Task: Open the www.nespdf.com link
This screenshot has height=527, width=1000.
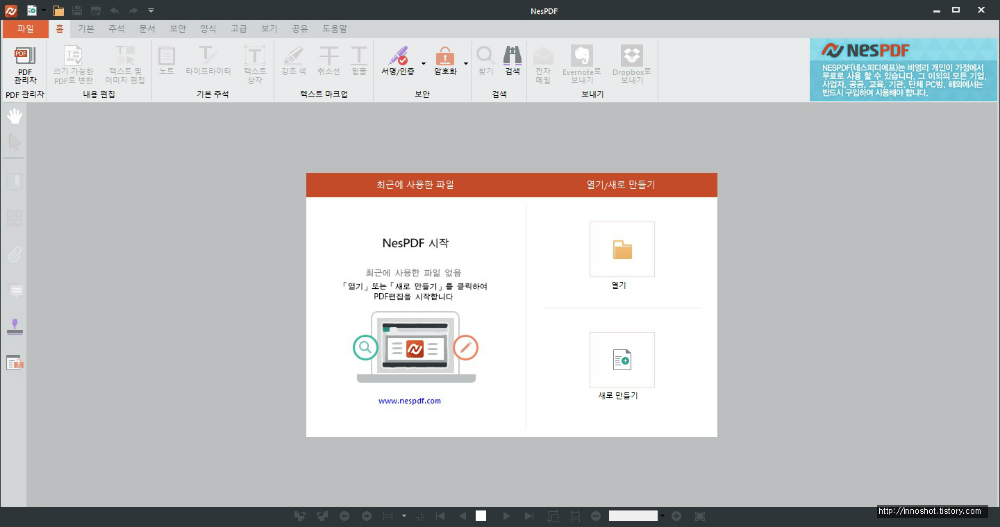Action: click(409, 401)
